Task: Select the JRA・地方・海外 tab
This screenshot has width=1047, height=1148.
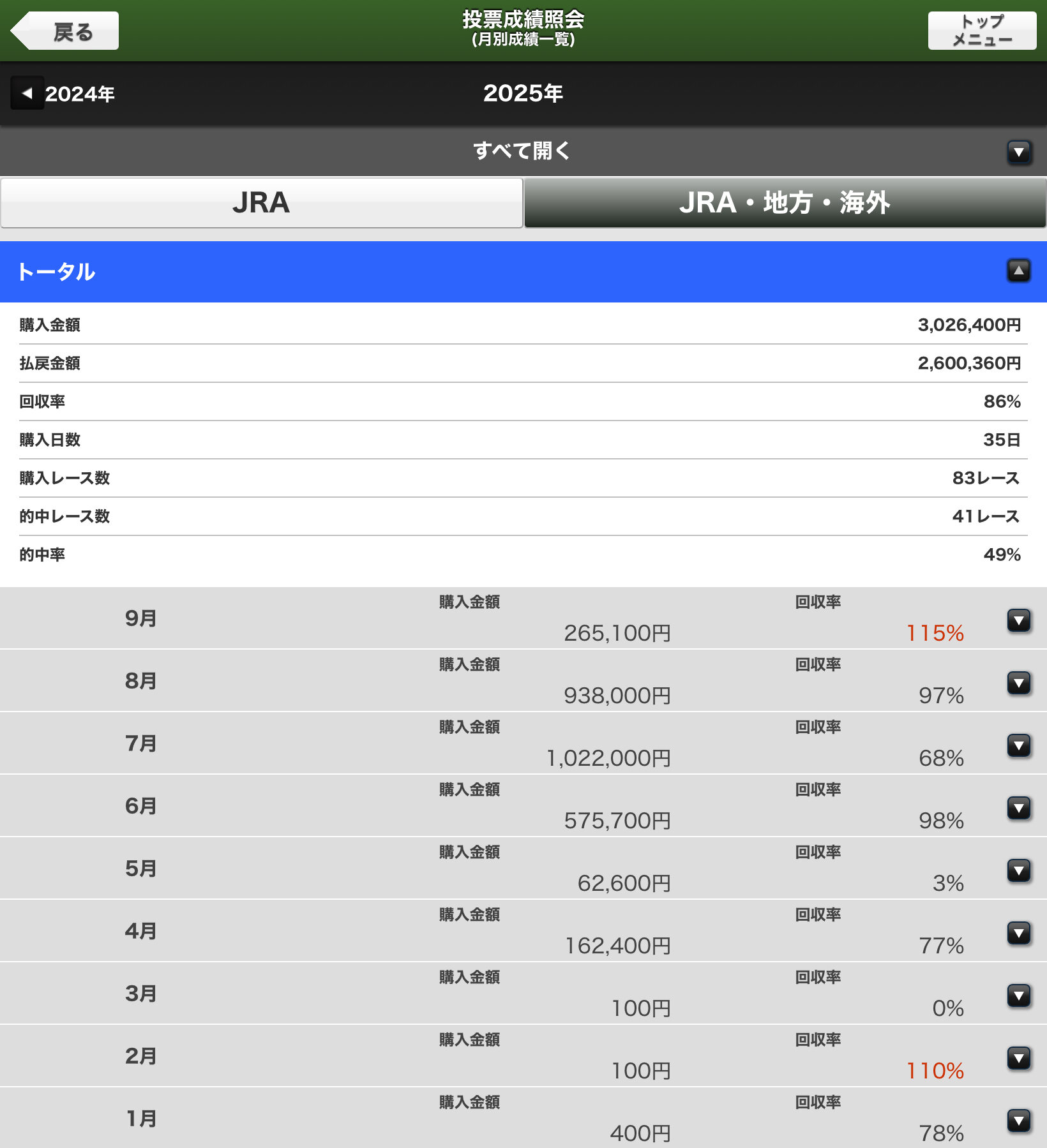Action: pos(785,203)
